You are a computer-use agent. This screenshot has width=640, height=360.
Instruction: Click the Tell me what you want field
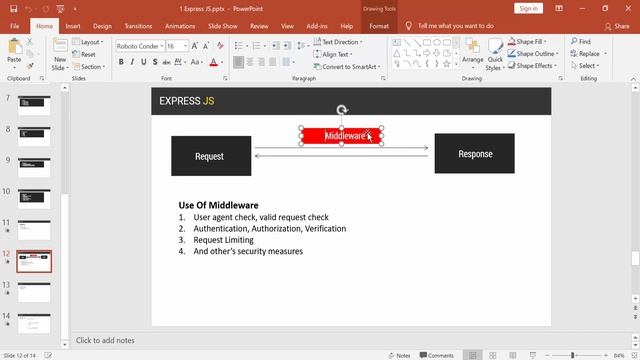[x=456, y=26]
